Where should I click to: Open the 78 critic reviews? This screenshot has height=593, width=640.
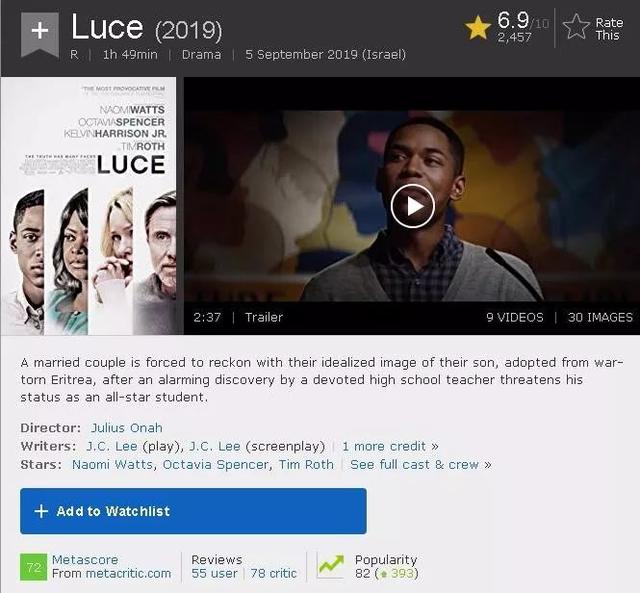coord(273,573)
